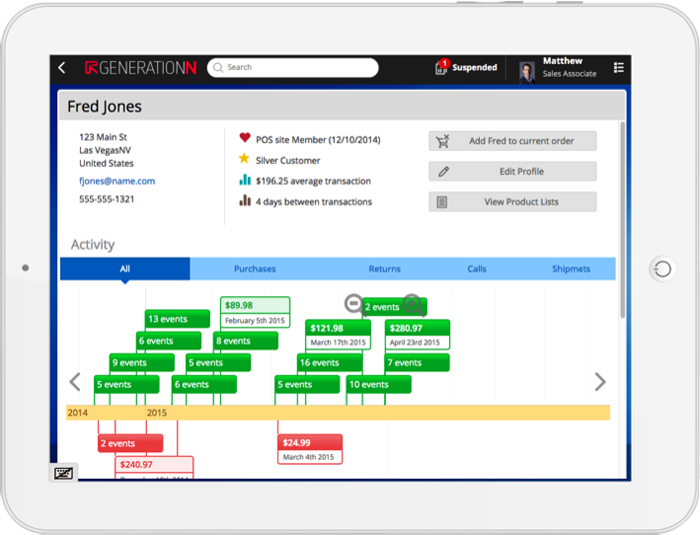700x535 pixels.
Task: Click the GenerationN logo
Action: point(140,68)
